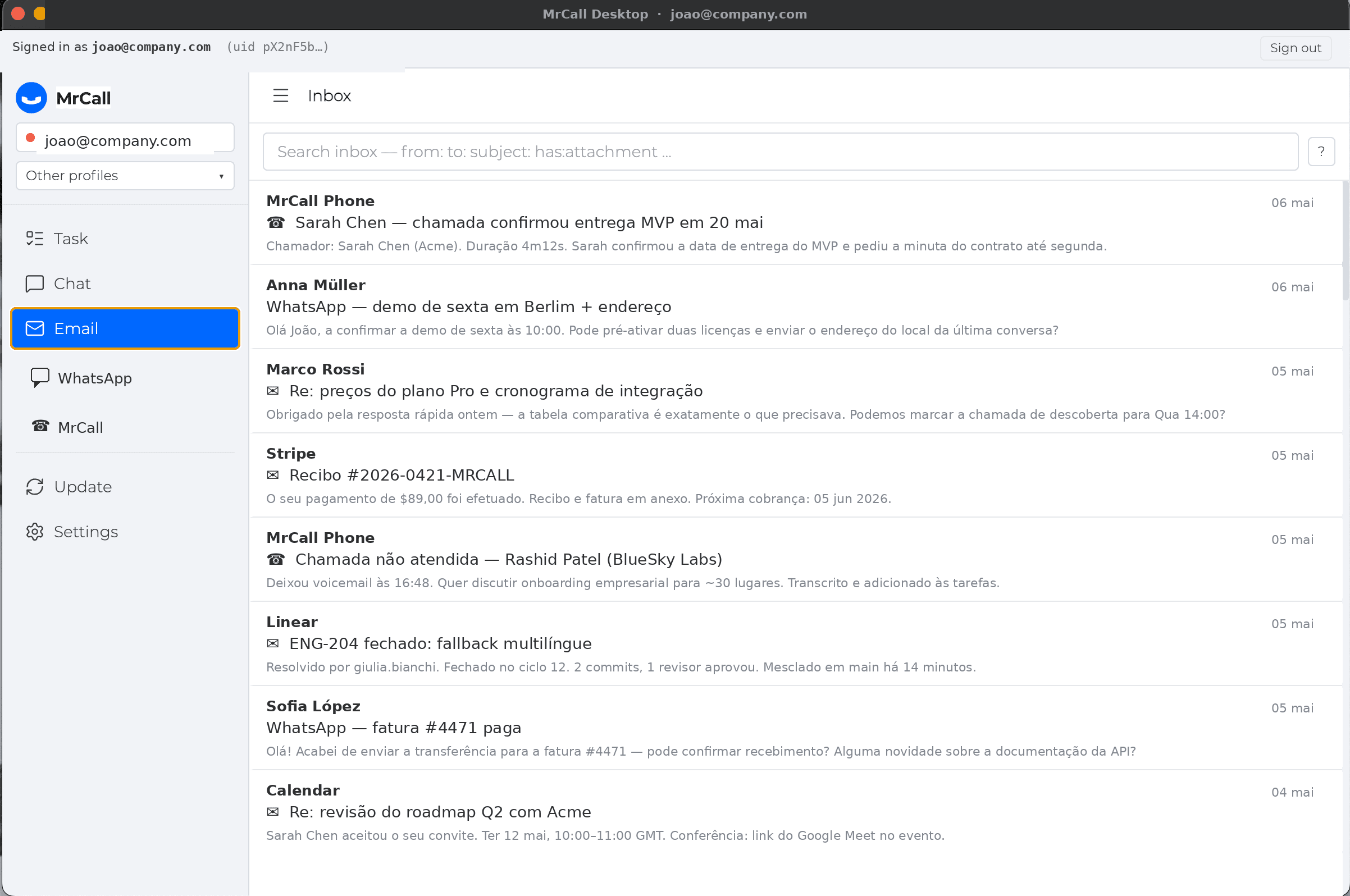Open Sofia López's fatura #4471 paga message
Viewport: 1350px width, 896px height.
[796, 728]
